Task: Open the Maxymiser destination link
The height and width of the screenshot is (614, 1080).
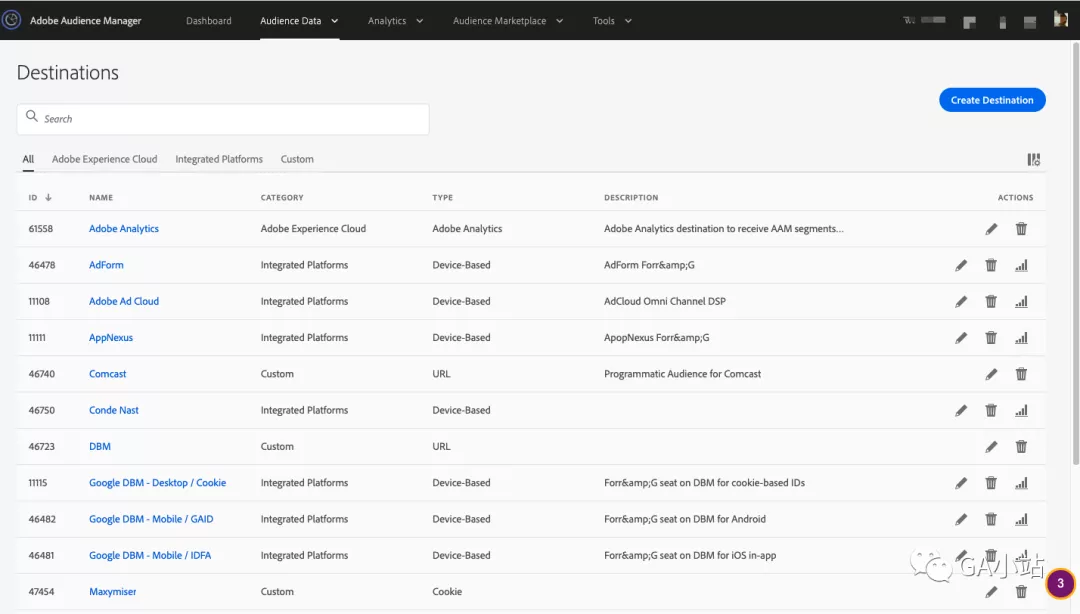Action: [113, 592]
